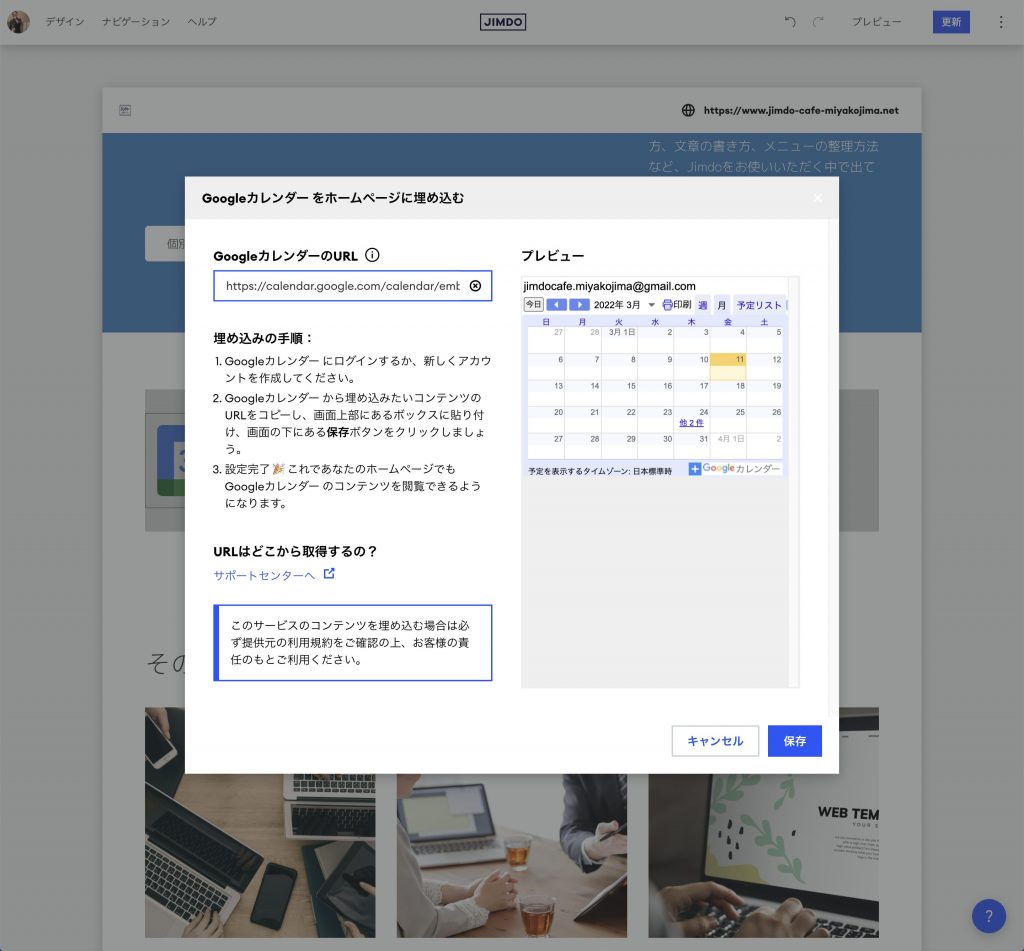This screenshot has height=951, width=1024.
Task: Open the 2022年 3月 date picker dropdown
Action: (x=651, y=305)
